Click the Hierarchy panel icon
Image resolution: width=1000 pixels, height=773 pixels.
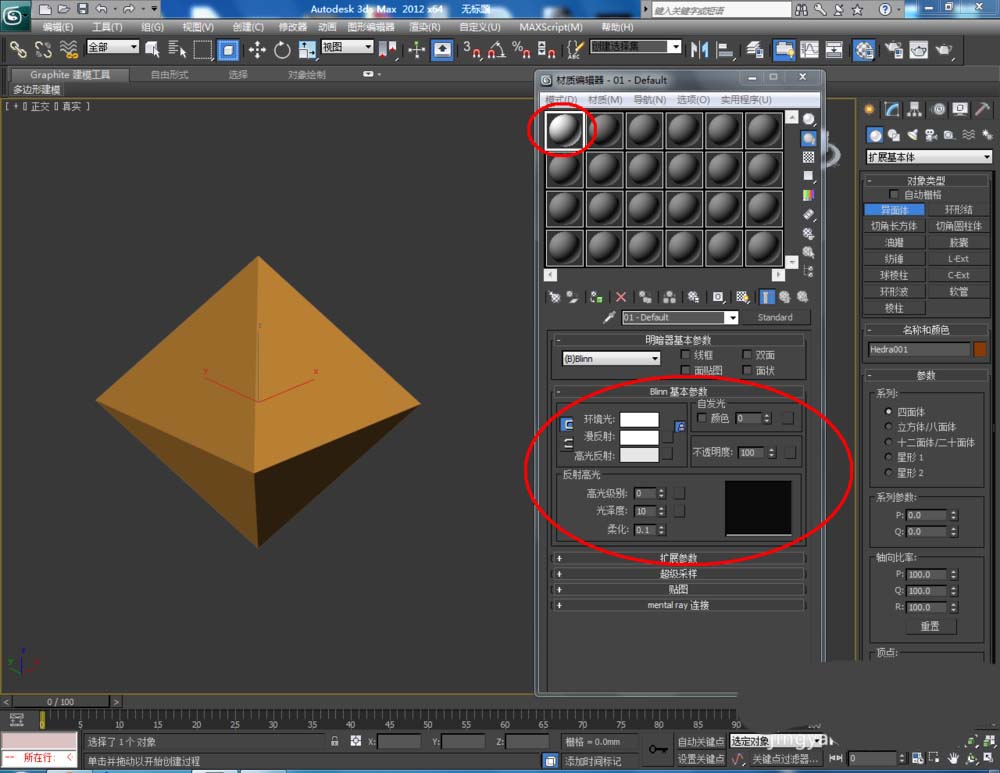tap(915, 109)
